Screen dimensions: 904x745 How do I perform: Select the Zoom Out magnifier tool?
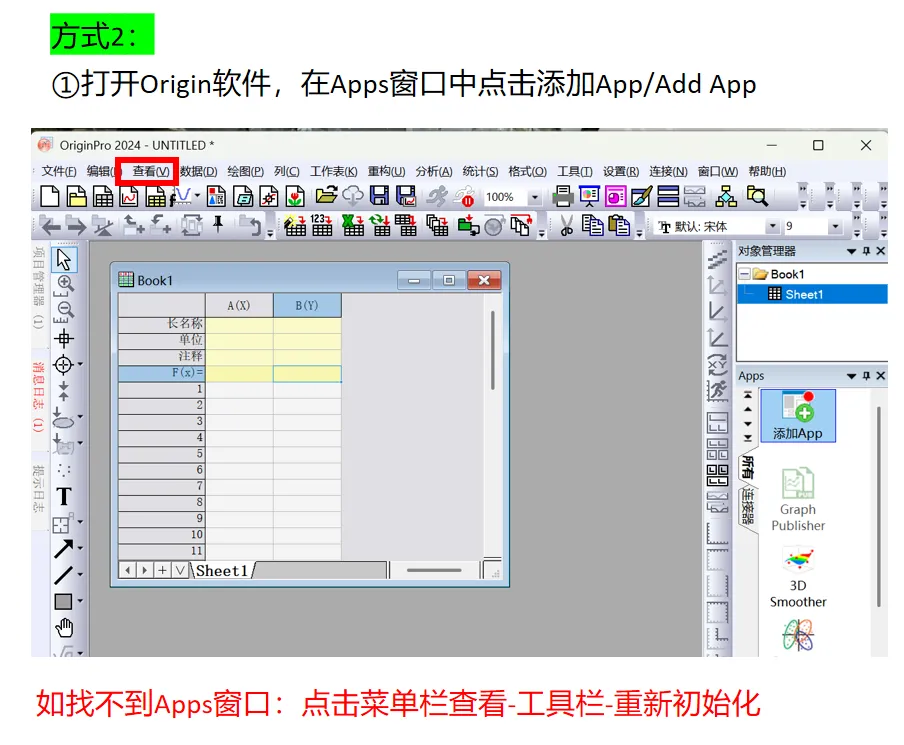coord(64,311)
